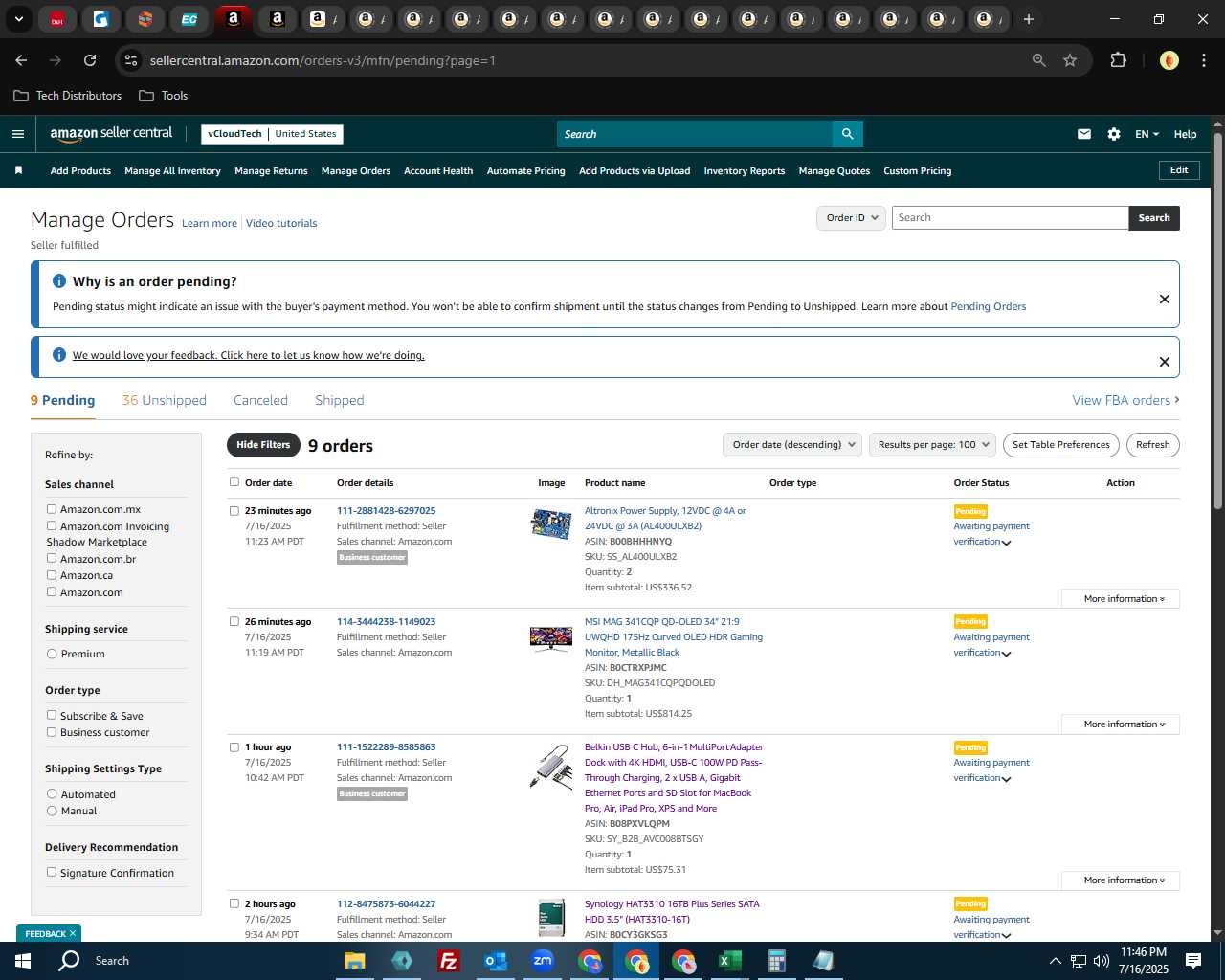Open the tab search dropdown arrow
Screen dimensions: 1225x980
pos(18,19)
